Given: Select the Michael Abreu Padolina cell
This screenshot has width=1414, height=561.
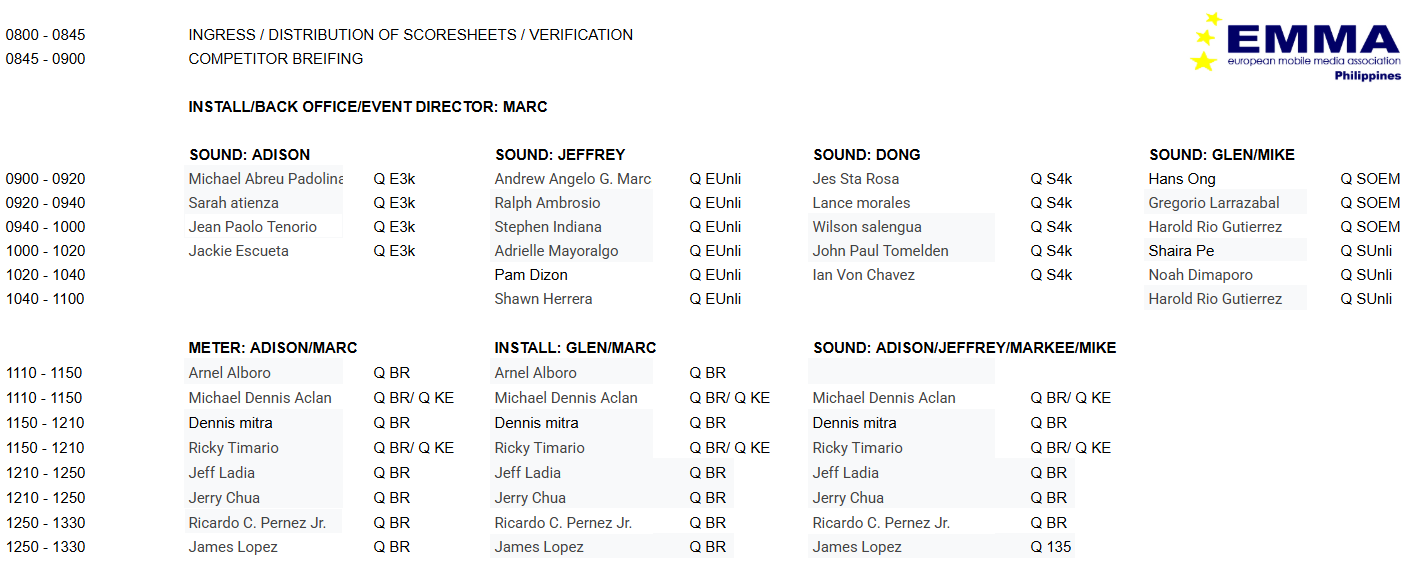Looking at the screenshot, I should (265, 179).
